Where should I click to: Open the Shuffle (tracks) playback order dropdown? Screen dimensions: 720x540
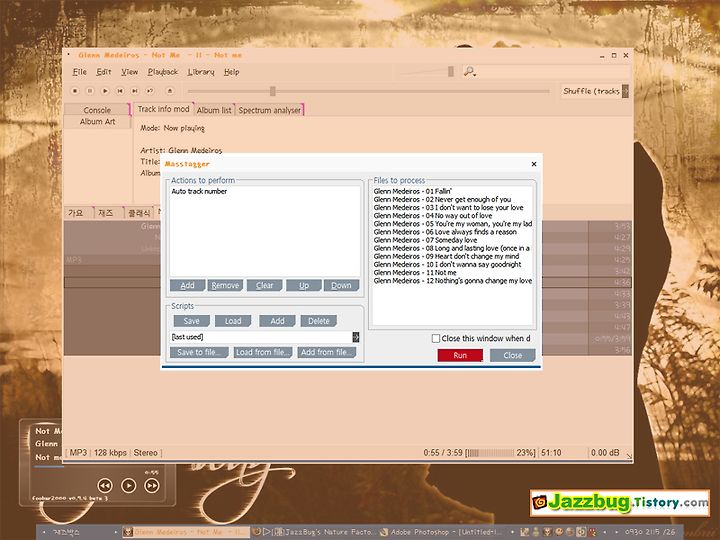click(x=625, y=91)
